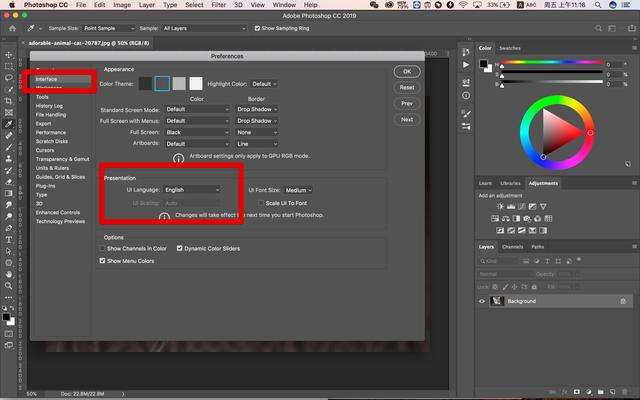Select the Gradient tool
The image size is (640, 400).
click(x=9, y=193)
